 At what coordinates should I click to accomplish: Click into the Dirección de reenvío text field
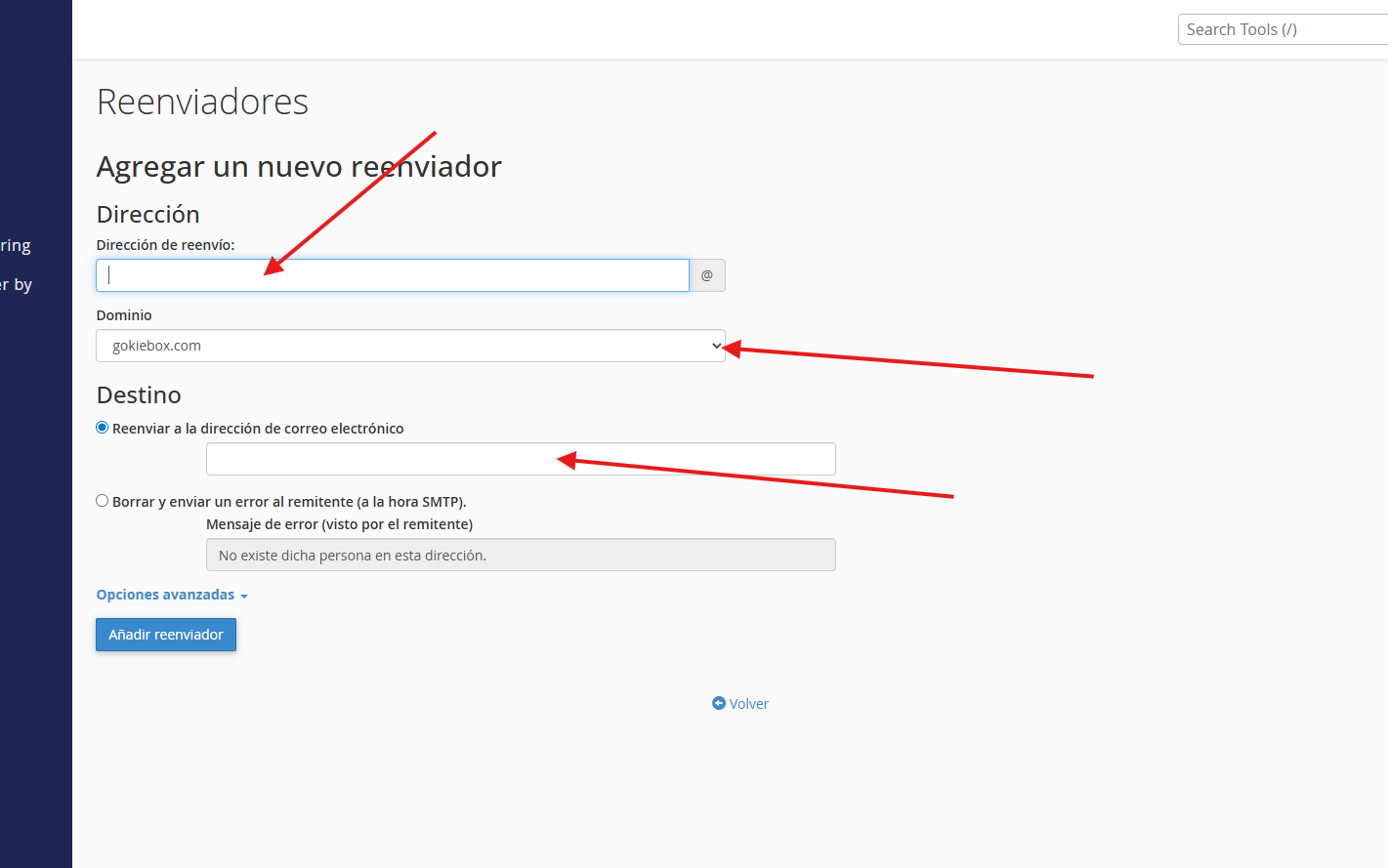point(393,275)
